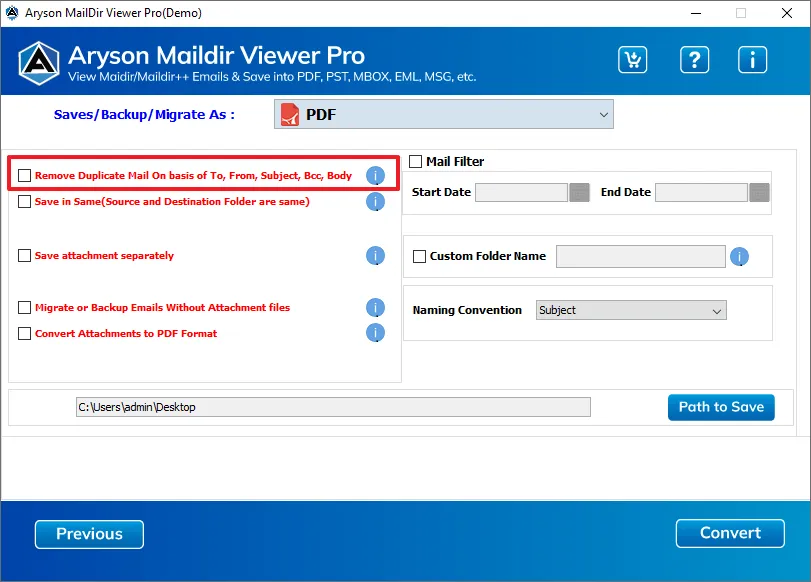This screenshot has height=582, width=811.
Task: Close the MailDir Viewer Pro window
Action: tap(787, 13)
